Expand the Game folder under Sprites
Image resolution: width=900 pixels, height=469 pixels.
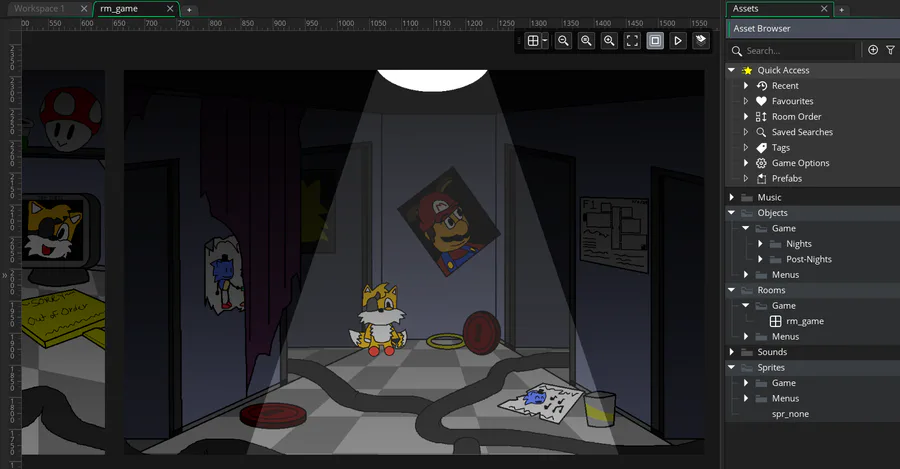pyautogui.click(x=746, y=383)
